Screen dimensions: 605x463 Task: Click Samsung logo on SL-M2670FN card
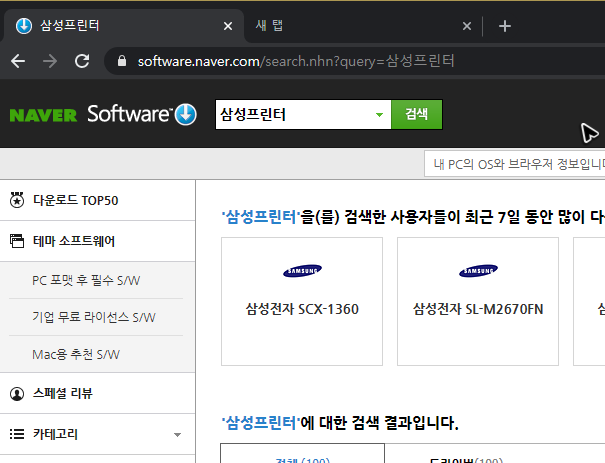click(x=478, y=271)
